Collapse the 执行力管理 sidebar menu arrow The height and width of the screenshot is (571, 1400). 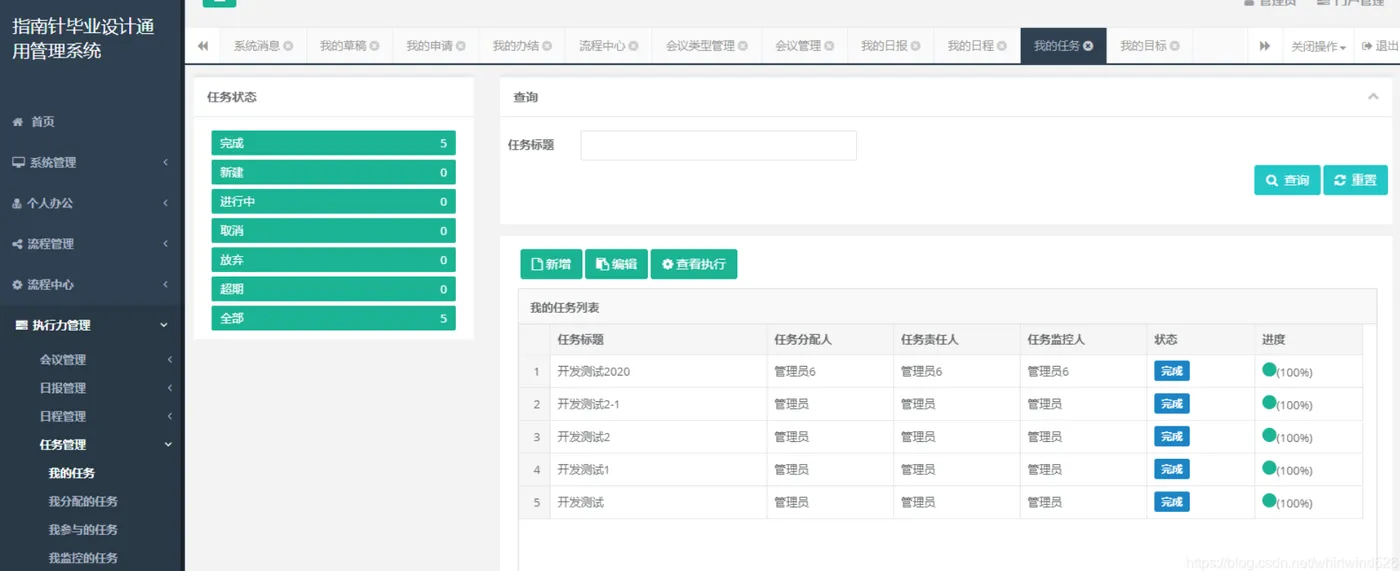(164, 325)
